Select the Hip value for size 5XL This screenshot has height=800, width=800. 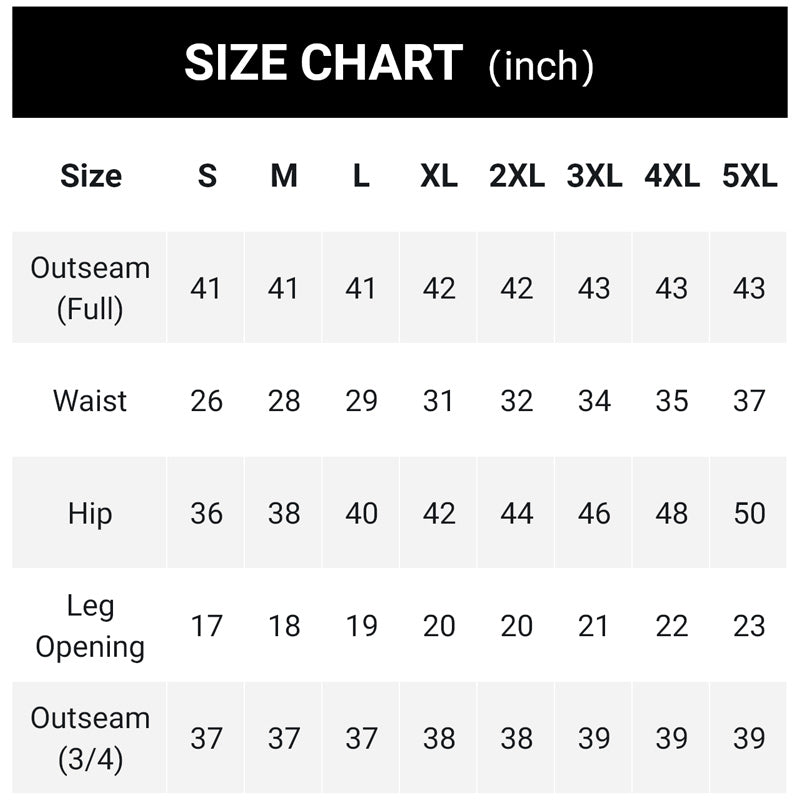749,514
